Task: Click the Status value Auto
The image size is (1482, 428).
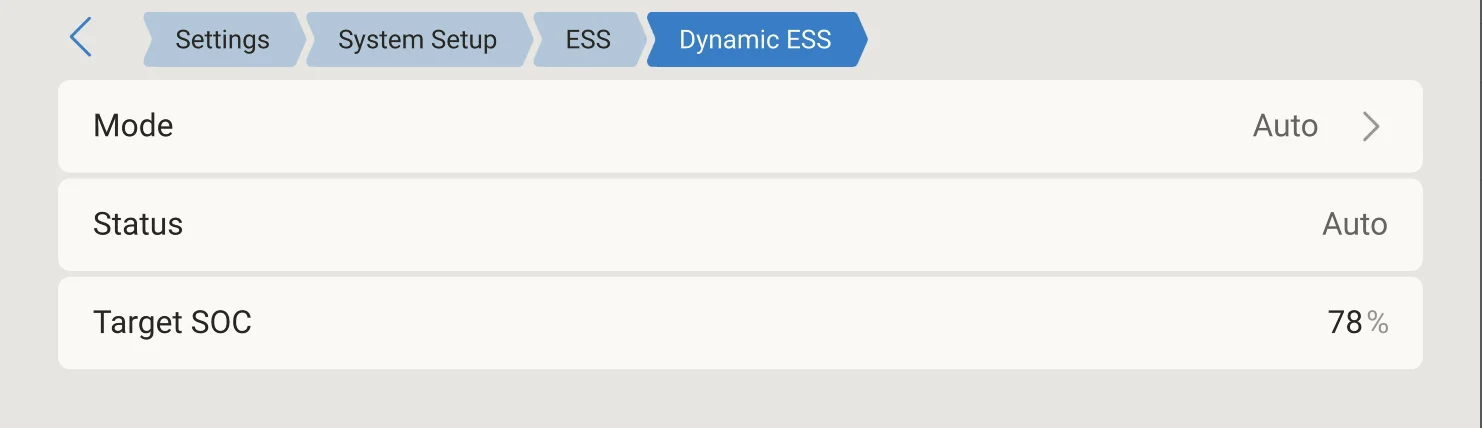Action: pyautogui.click(x=1355, y=224)
